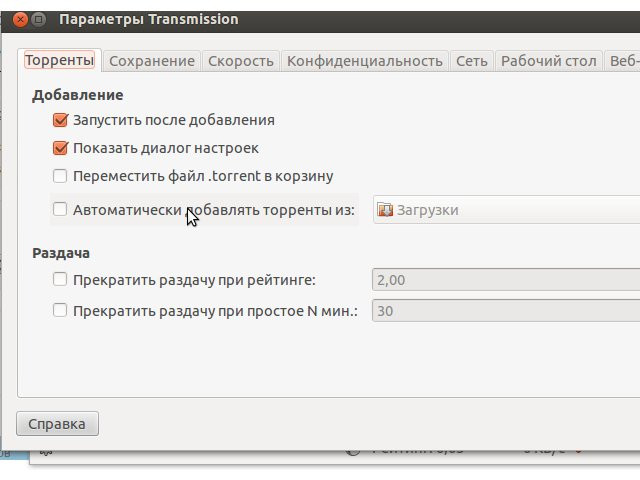Close the Параметры Transmission window
The width and height of the screenshot is (640, 480).
click(x=20, y=19)
